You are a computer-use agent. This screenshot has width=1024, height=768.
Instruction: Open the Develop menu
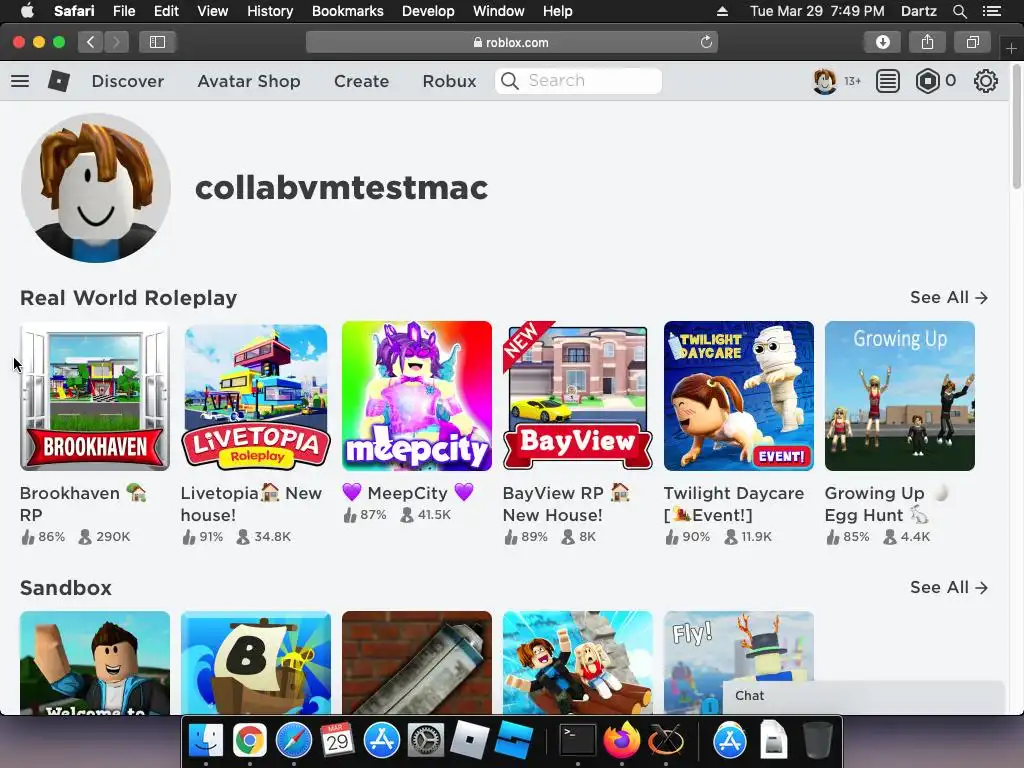click(428, 11)
